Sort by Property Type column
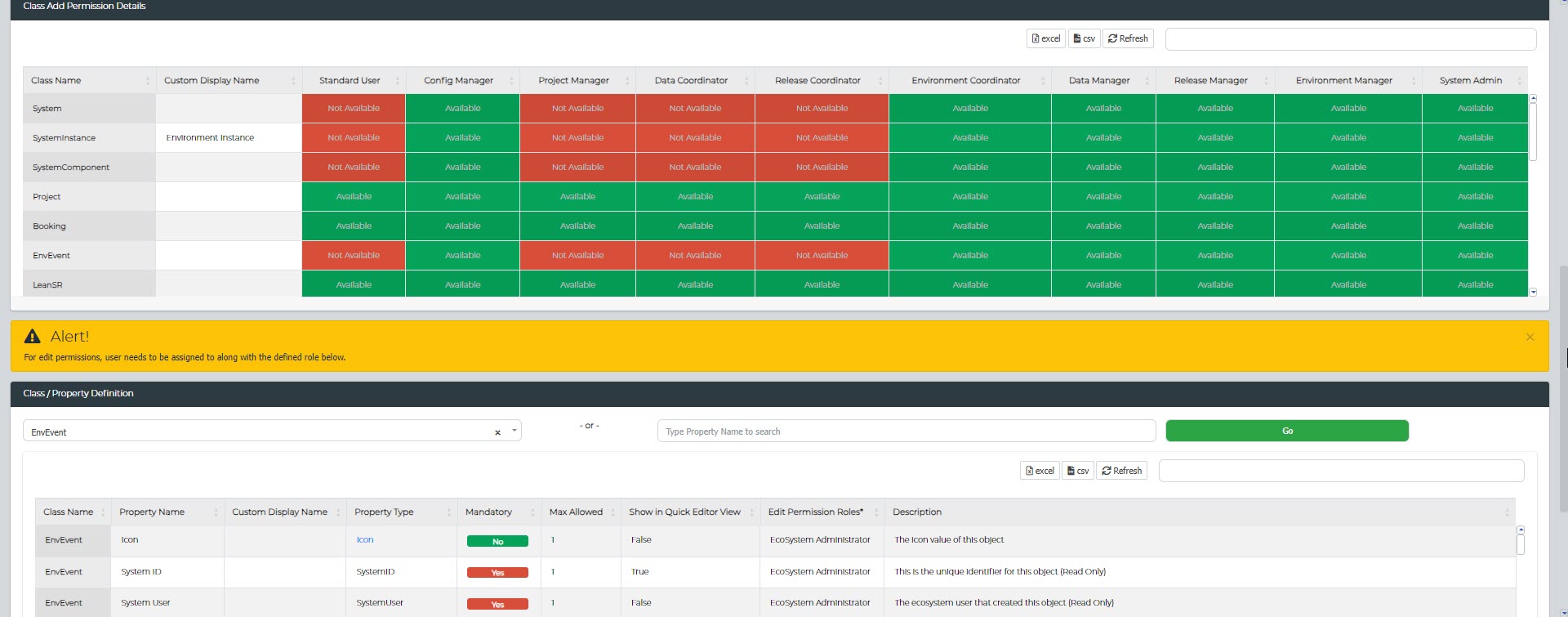The height and width of the screenshot is (617, 1568). (x=401, y=512)
